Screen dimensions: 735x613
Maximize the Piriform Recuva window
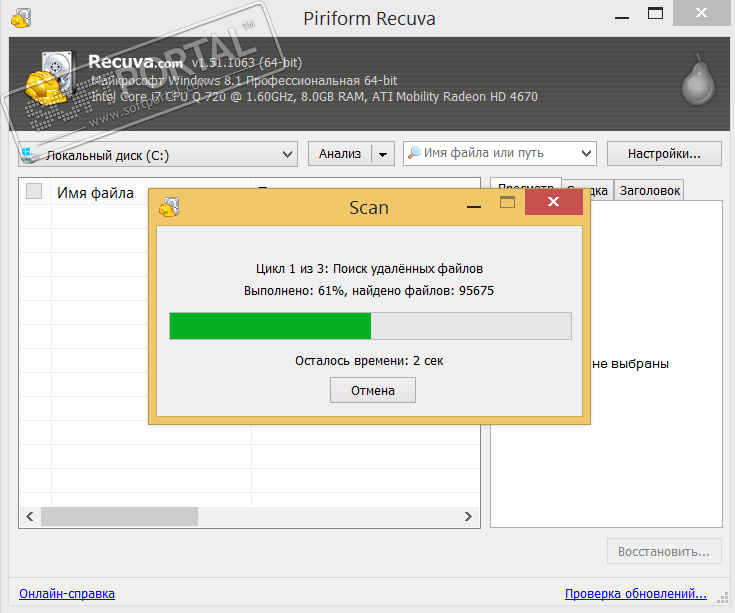[655, 13]
